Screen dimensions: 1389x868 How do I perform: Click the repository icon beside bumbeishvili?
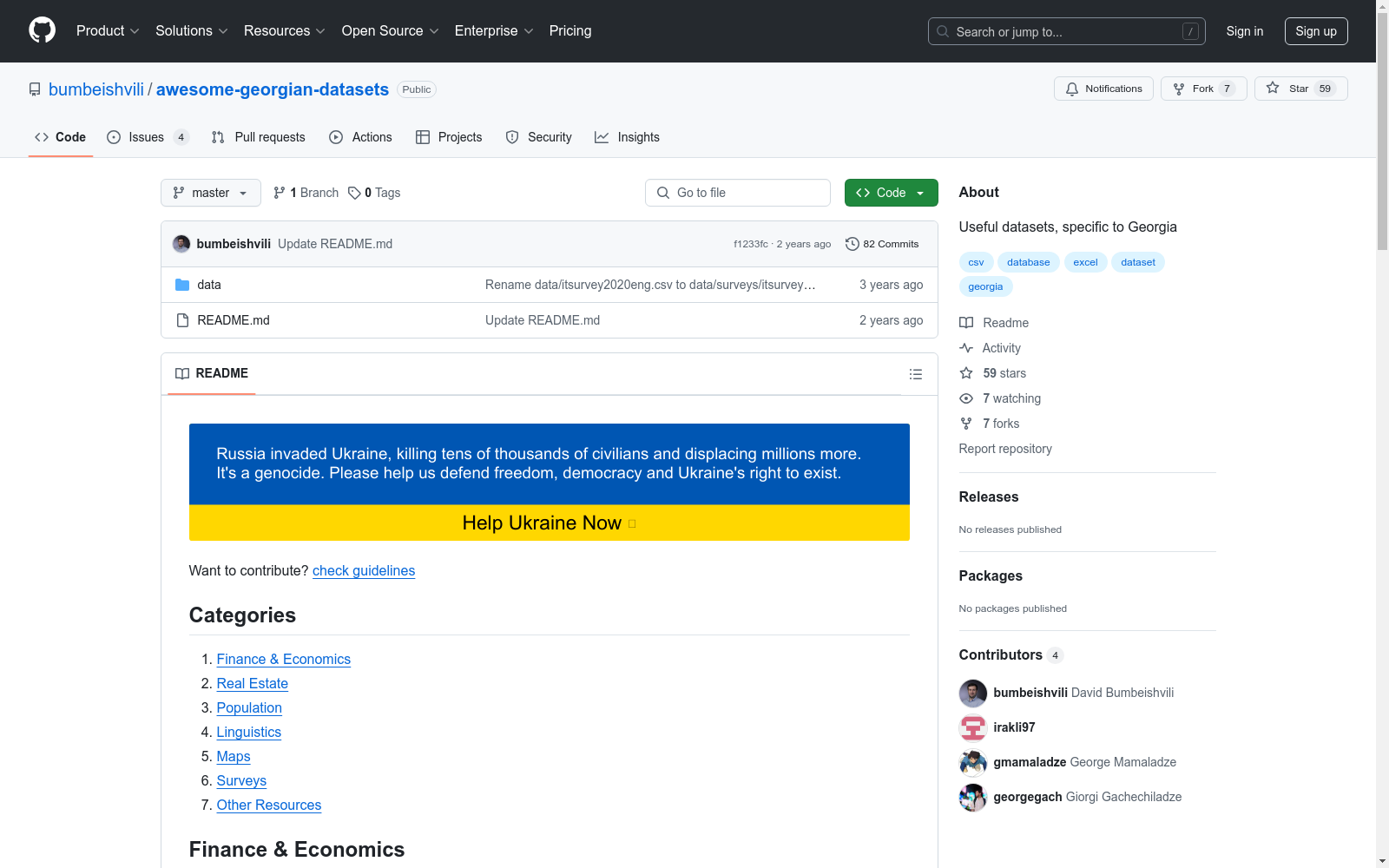pyautogui.click(x=35, y=89)
